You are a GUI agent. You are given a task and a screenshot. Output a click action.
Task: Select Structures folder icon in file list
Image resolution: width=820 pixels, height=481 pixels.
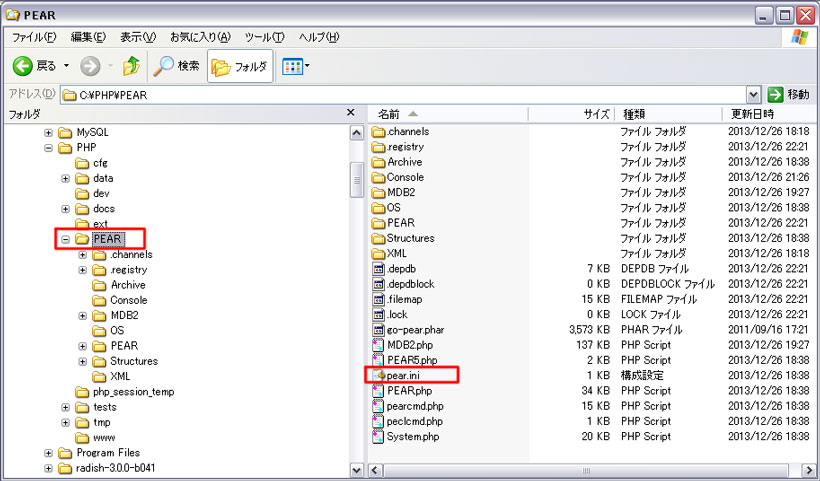378,238
